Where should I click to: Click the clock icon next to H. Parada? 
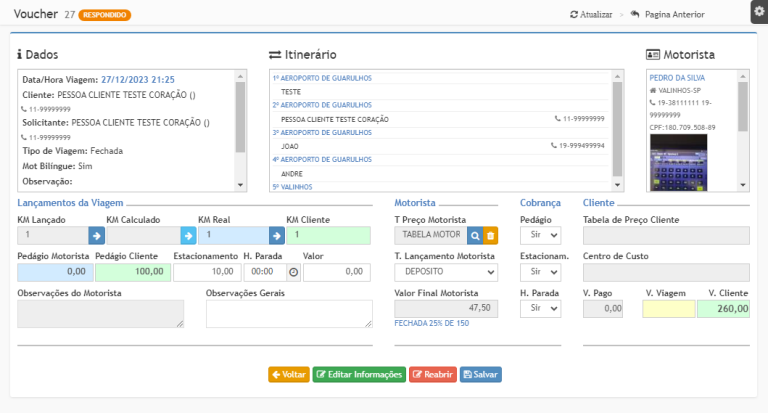[293, 272]
